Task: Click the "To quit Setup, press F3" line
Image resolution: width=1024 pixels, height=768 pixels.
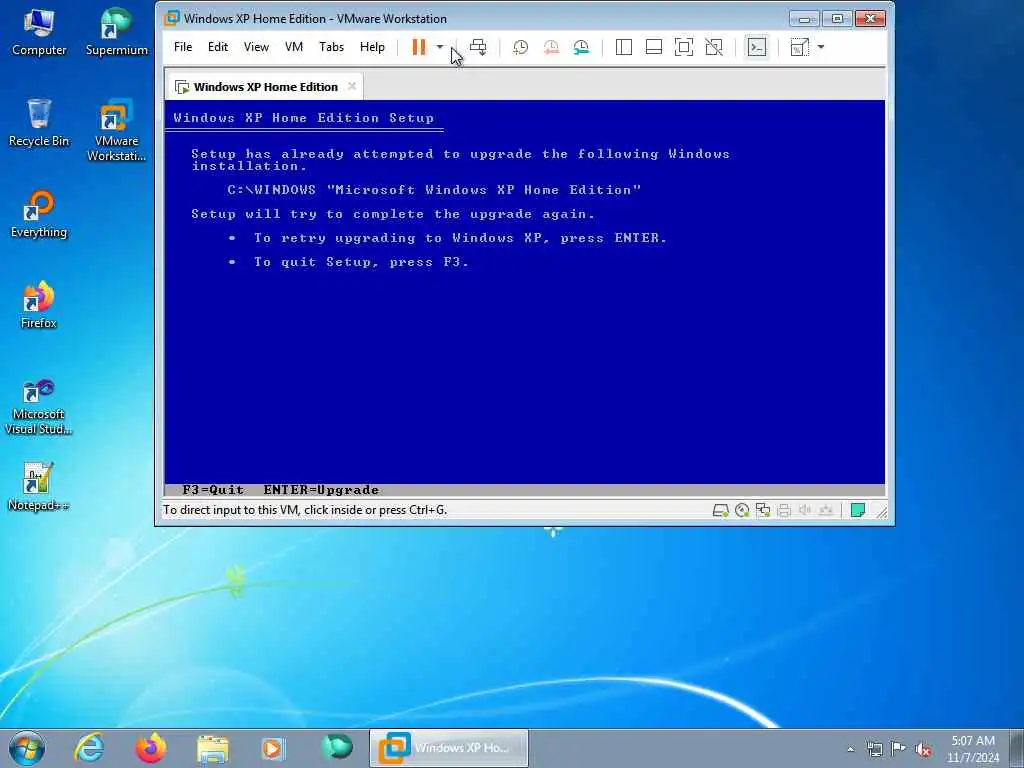Action: tap(361, 262)
